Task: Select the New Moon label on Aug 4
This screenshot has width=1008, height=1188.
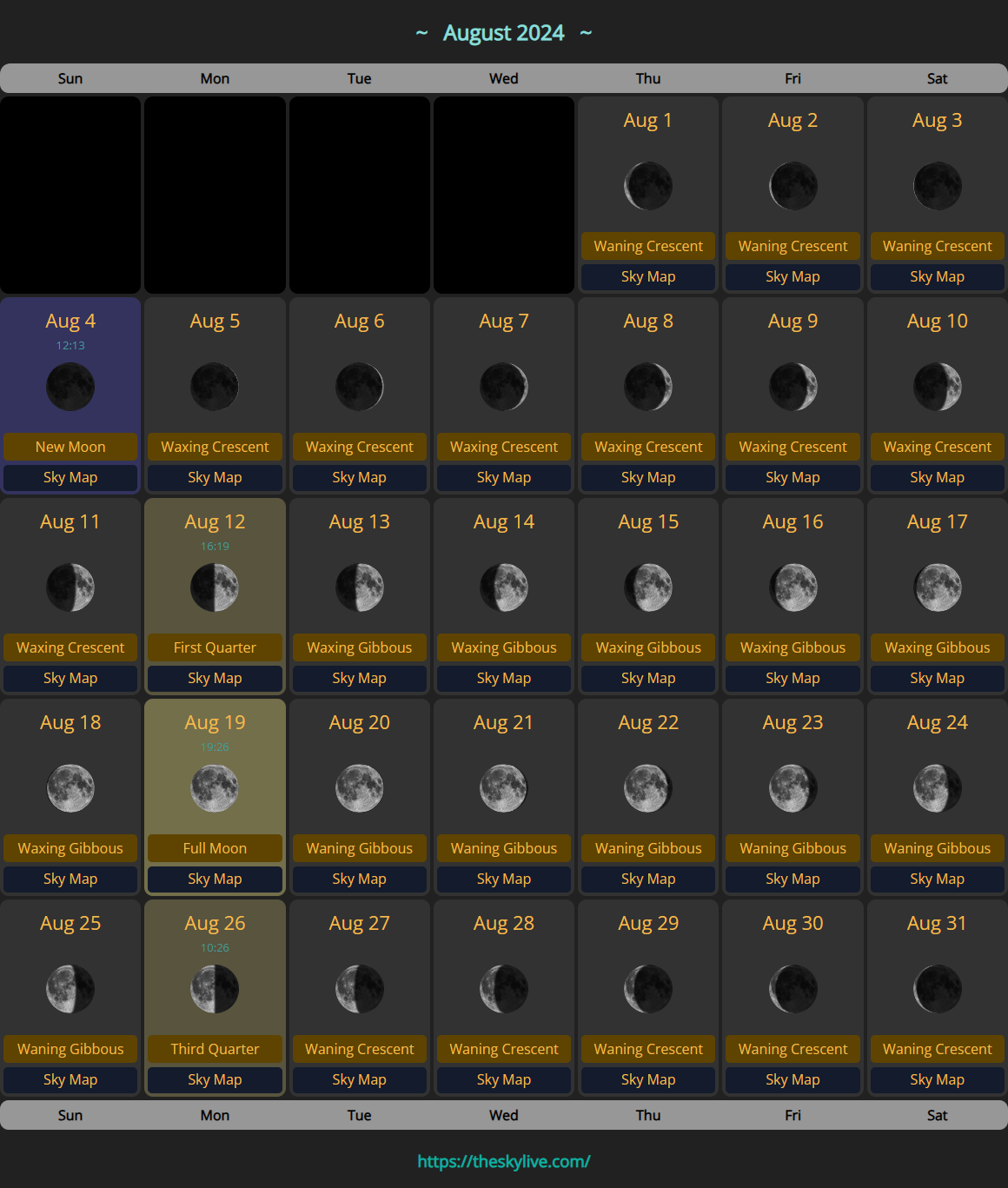Action: tap(70, 447)
